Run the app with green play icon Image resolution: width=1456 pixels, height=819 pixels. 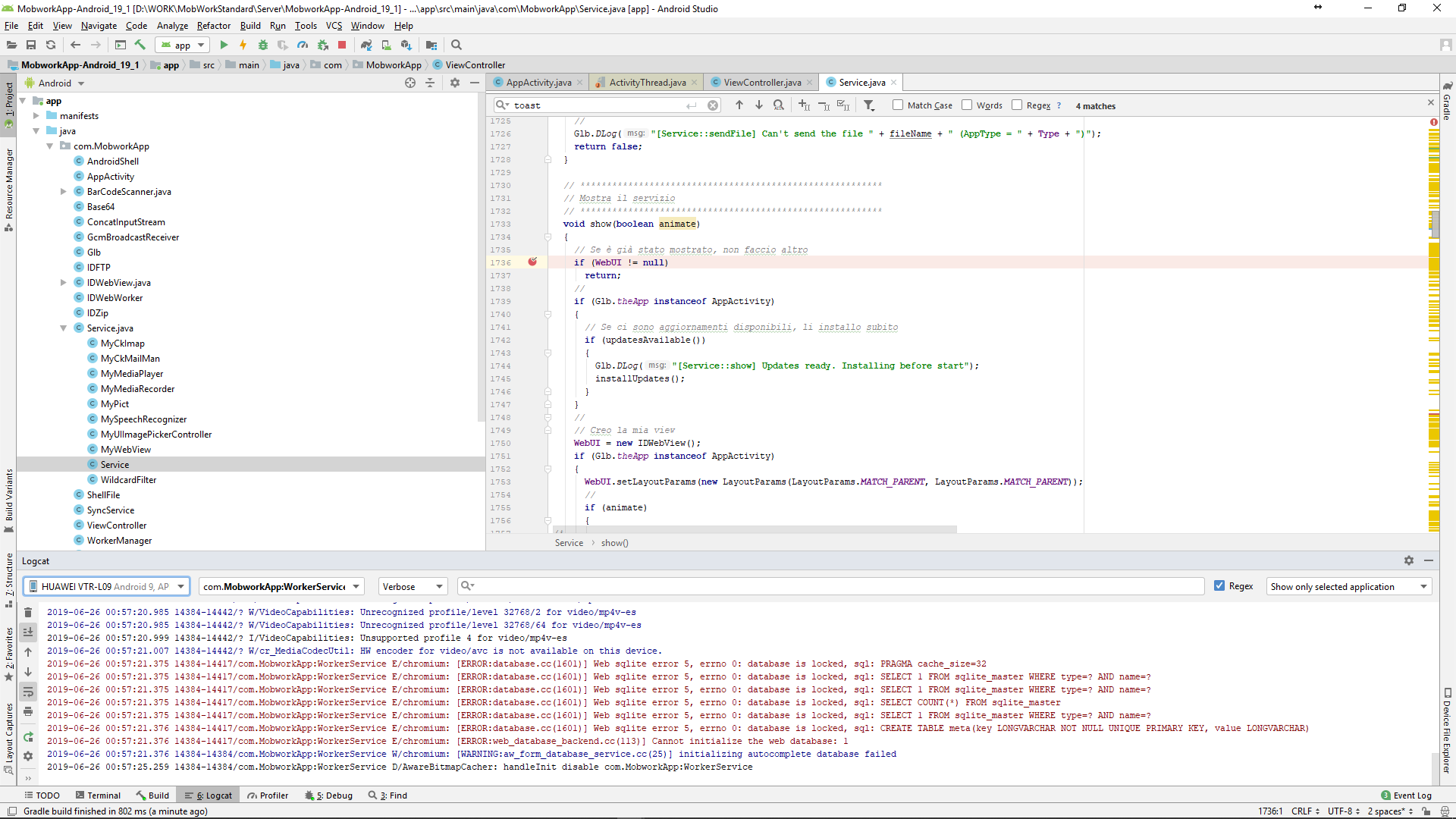coord(224,45)
